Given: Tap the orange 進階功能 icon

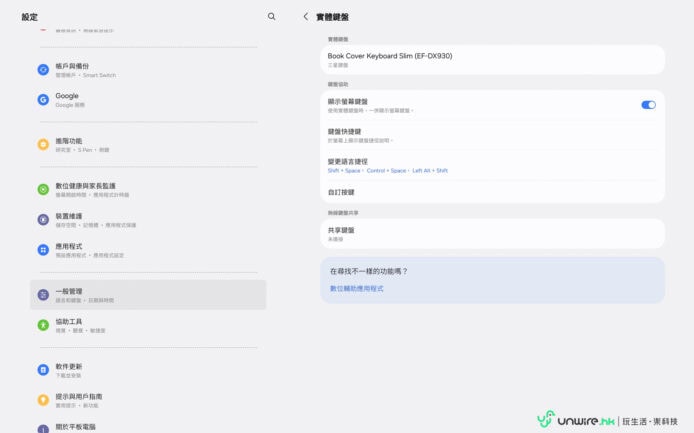Looking at the screenshot, I should (x=43, y=145).
